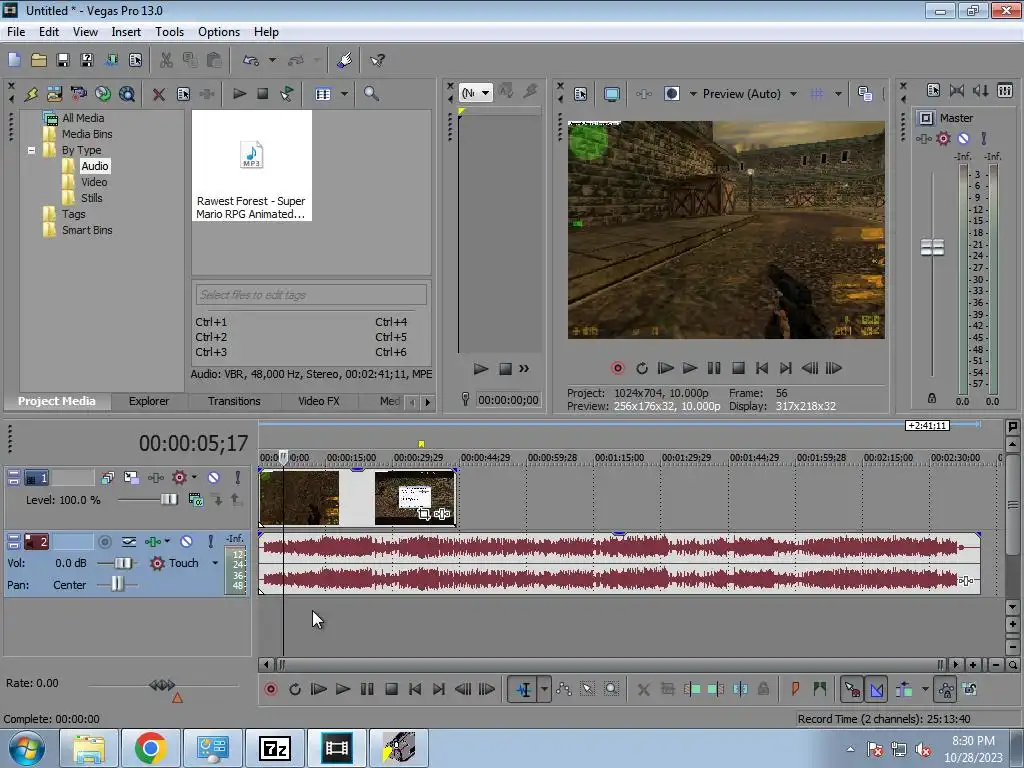
Task: Switch to the Video FX tab
Action: click(x=319, y=401)
